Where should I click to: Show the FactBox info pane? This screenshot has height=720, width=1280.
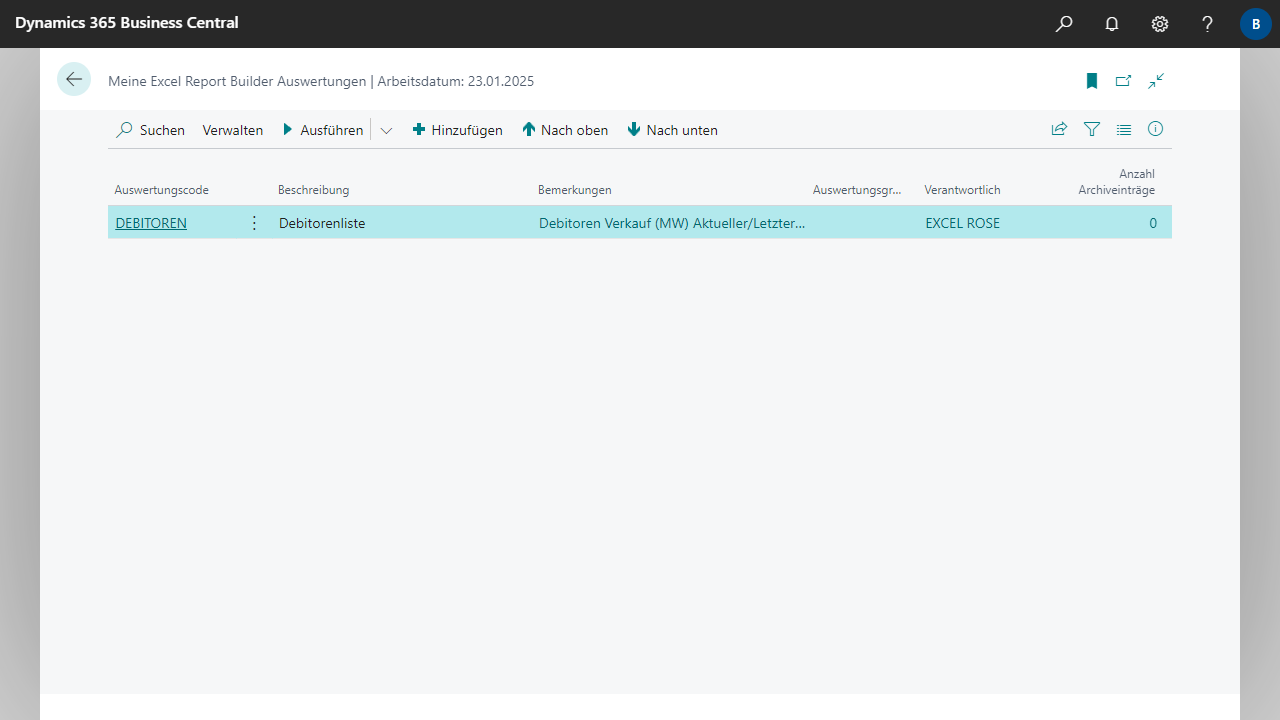tap(1156, 129)
